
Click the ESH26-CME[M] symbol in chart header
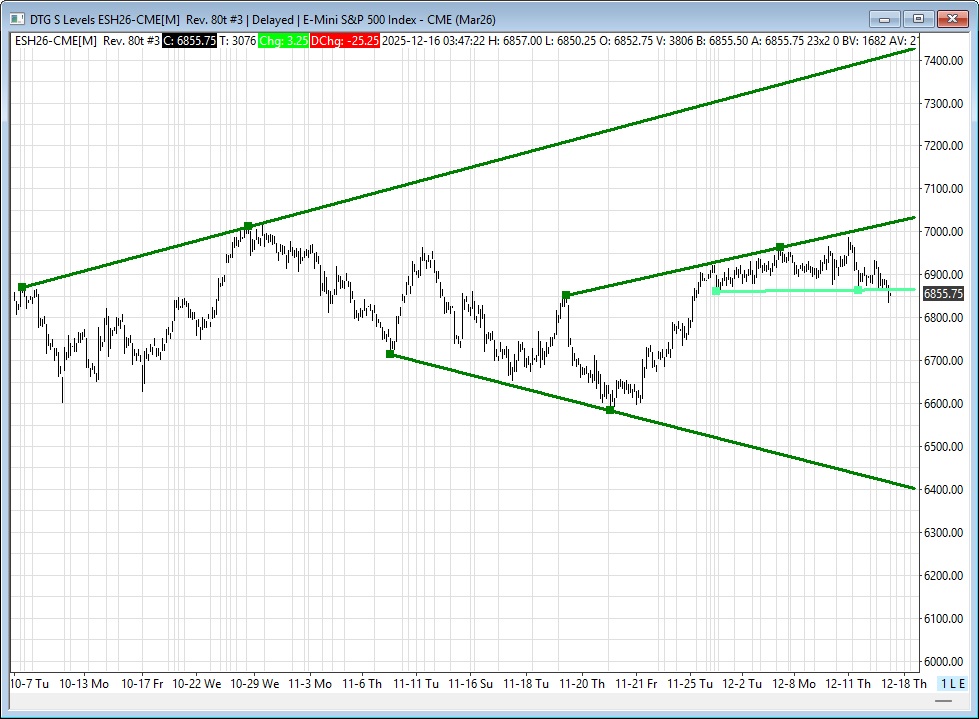tap(55, 40)
